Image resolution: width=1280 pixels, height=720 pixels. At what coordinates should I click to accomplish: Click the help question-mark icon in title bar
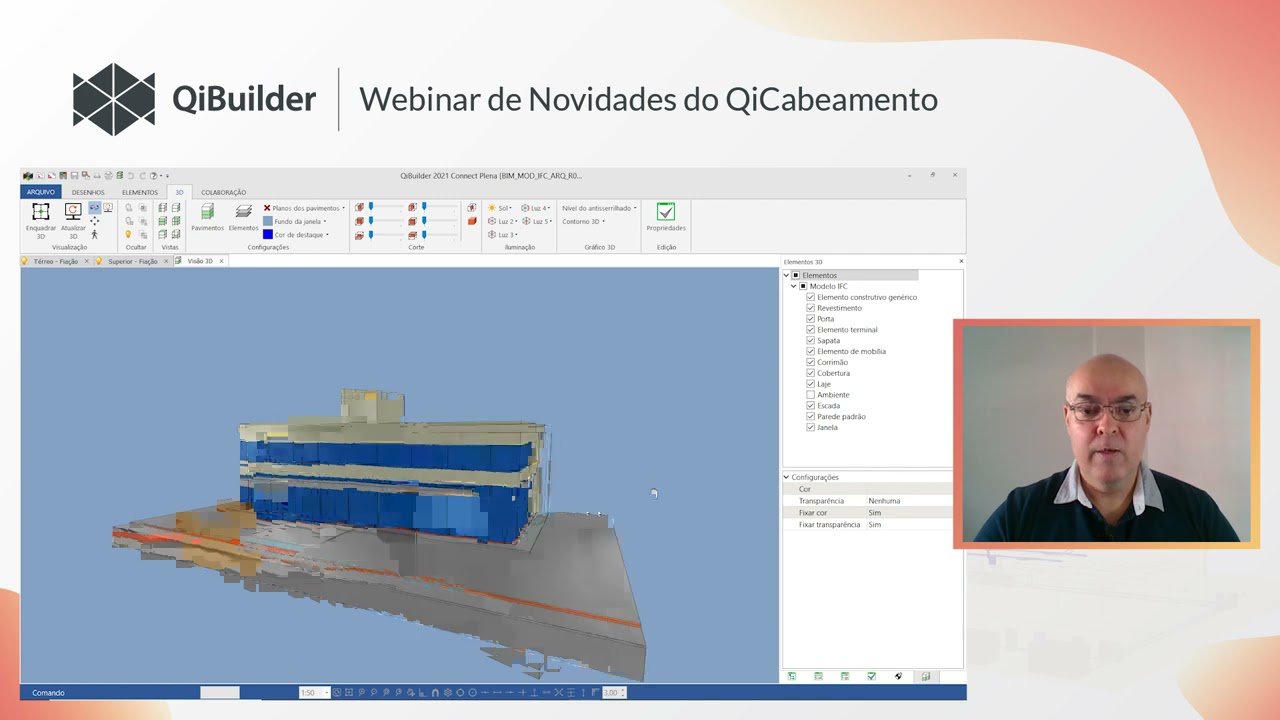[x=153, y=176]
